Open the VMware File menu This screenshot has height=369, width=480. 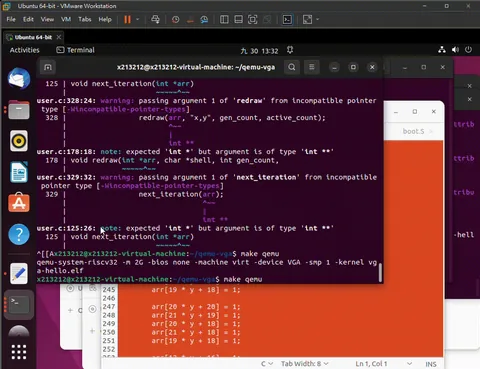tap(11, 19)
